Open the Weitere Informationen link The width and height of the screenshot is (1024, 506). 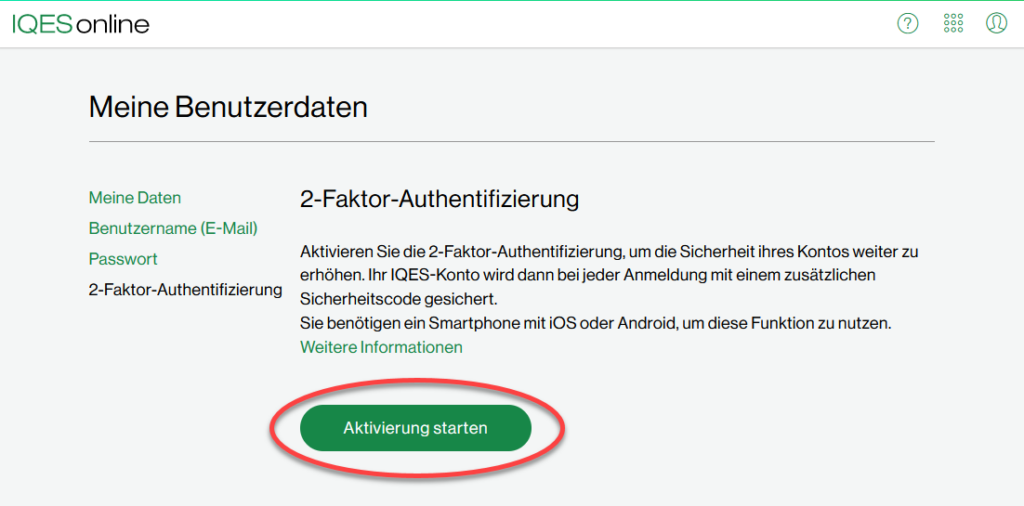pos(381,347)
